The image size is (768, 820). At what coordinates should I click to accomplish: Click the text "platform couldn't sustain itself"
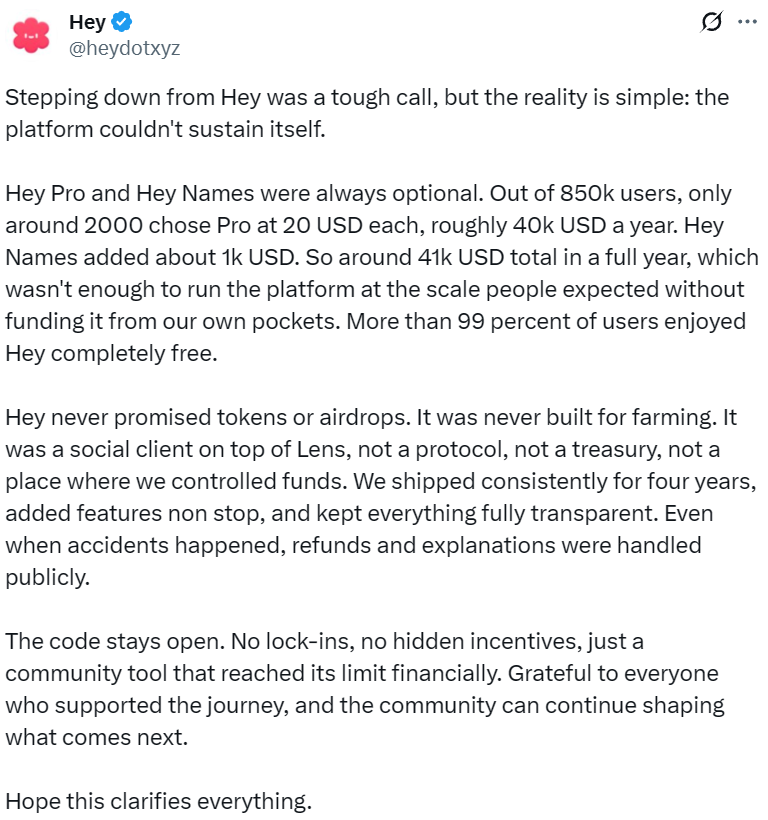pyautogui.click(x=166, y=130)
